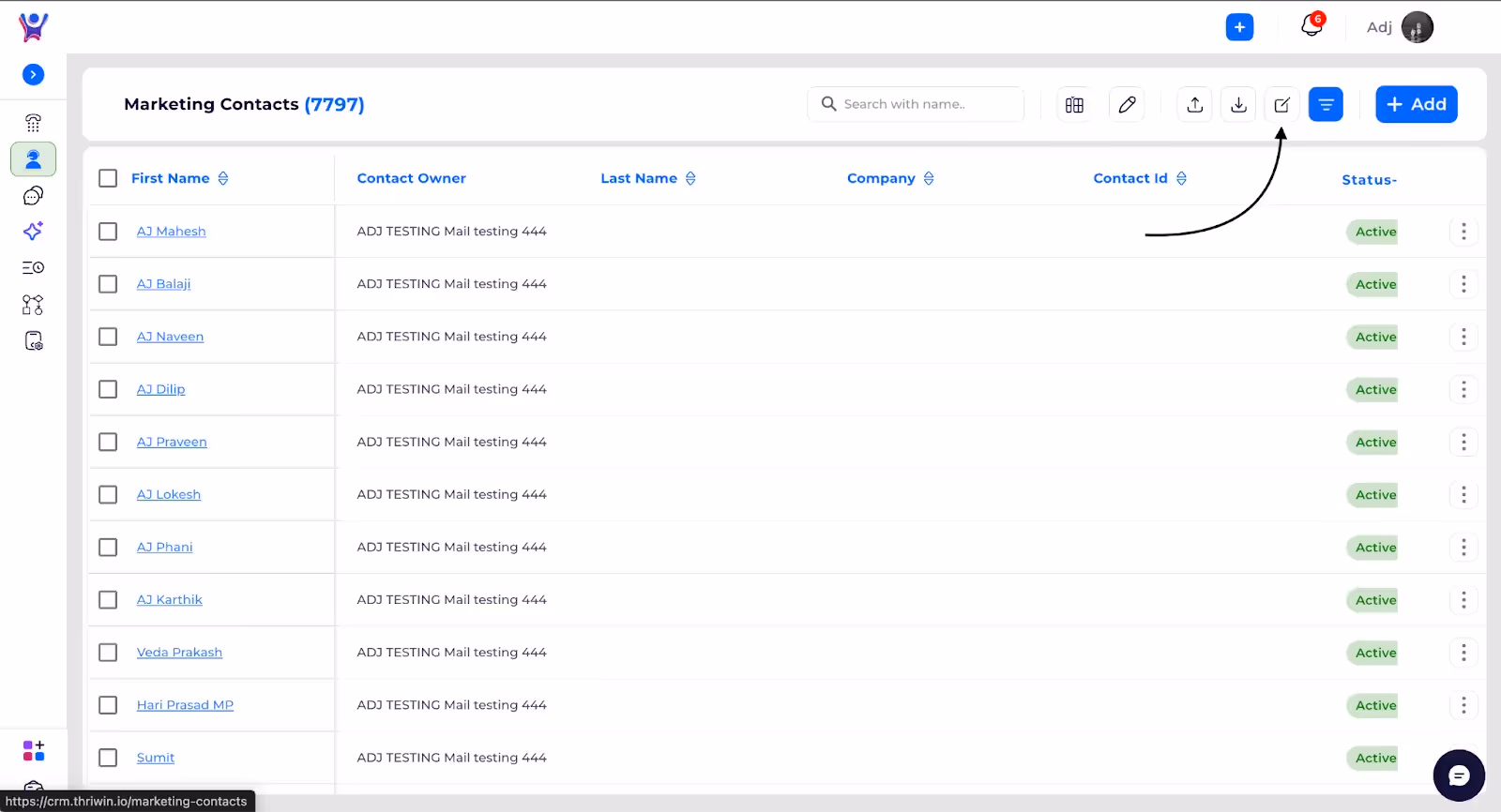Check the AJ Lokesh row checkbox
Image resolution: width=1501 pixels, height=812 pixels.
click(108, 494)
